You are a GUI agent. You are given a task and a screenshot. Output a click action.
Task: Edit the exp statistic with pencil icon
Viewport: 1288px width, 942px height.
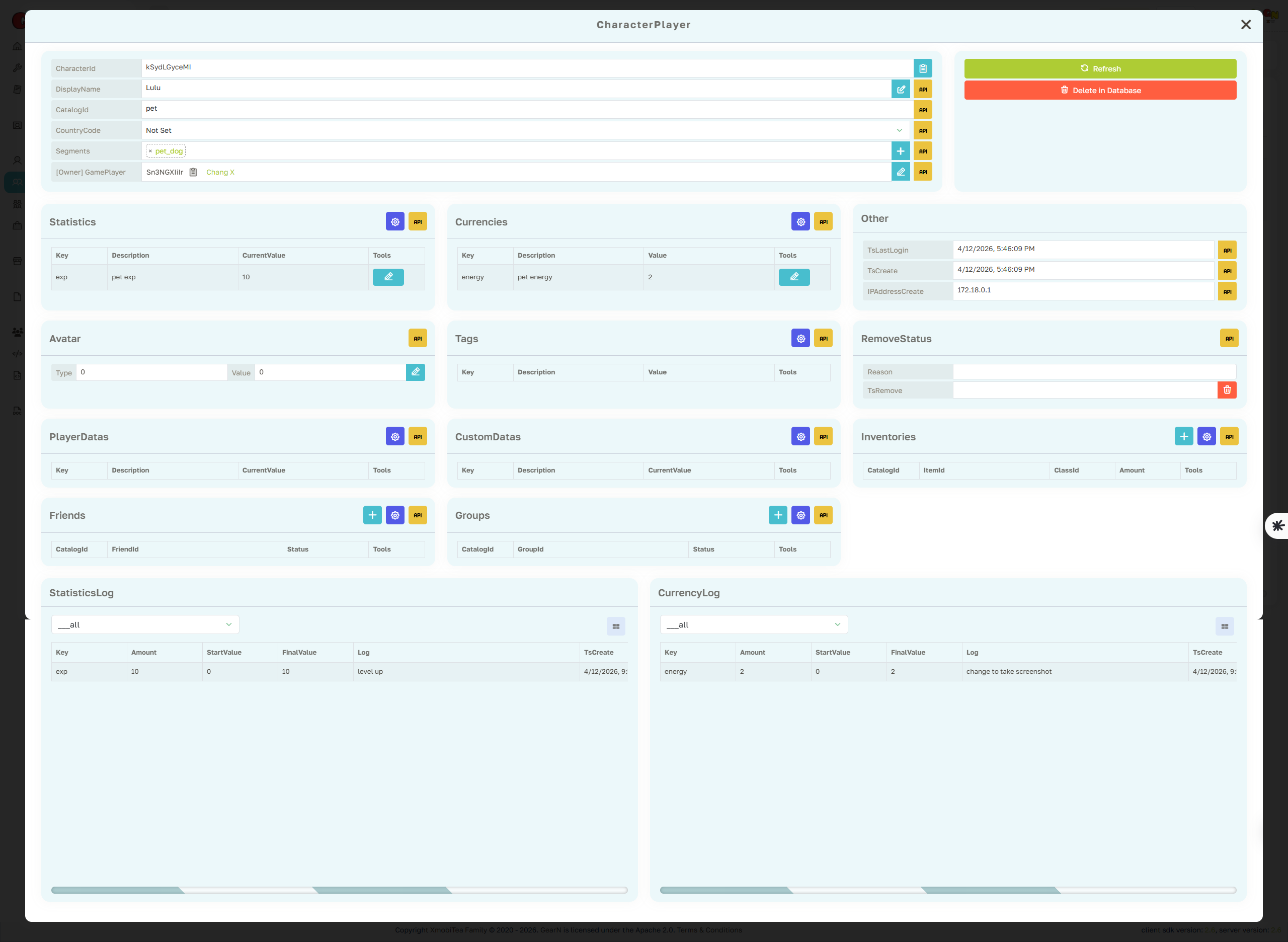point(388,277)
